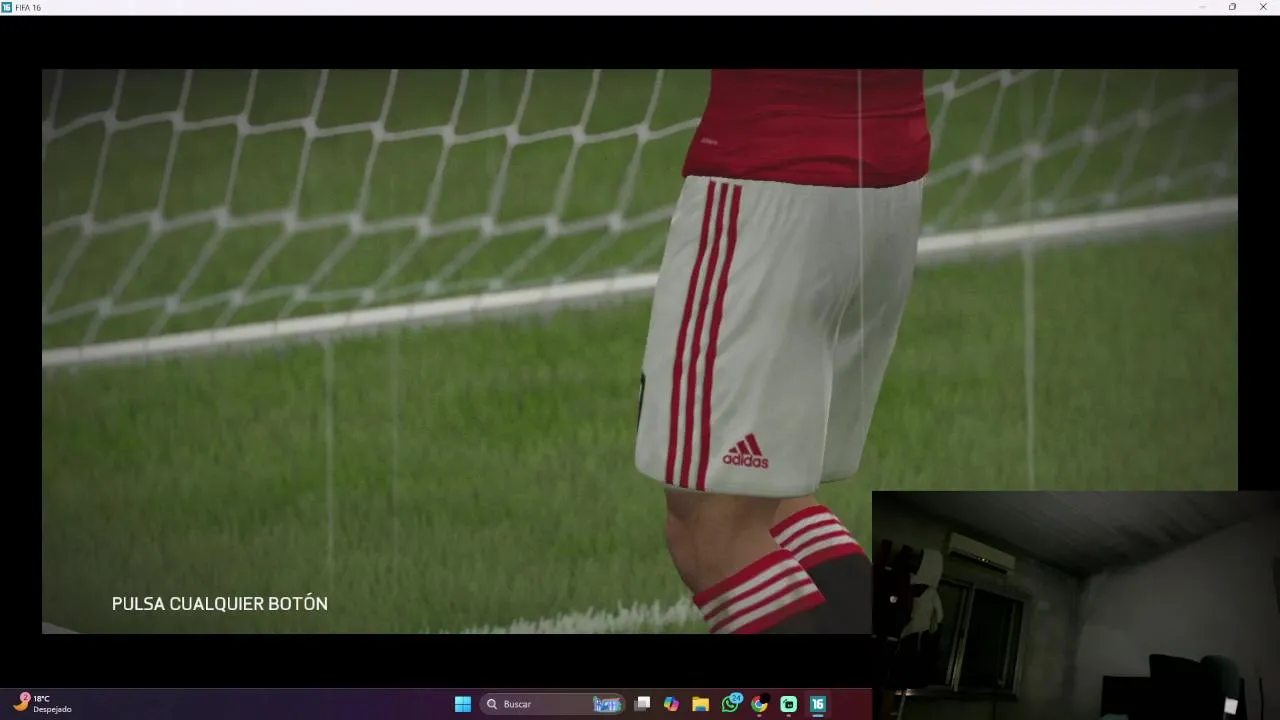1280x720 pixels.
Task: Click the webcam overlay in the corner
Action: tap(1076, 605)
